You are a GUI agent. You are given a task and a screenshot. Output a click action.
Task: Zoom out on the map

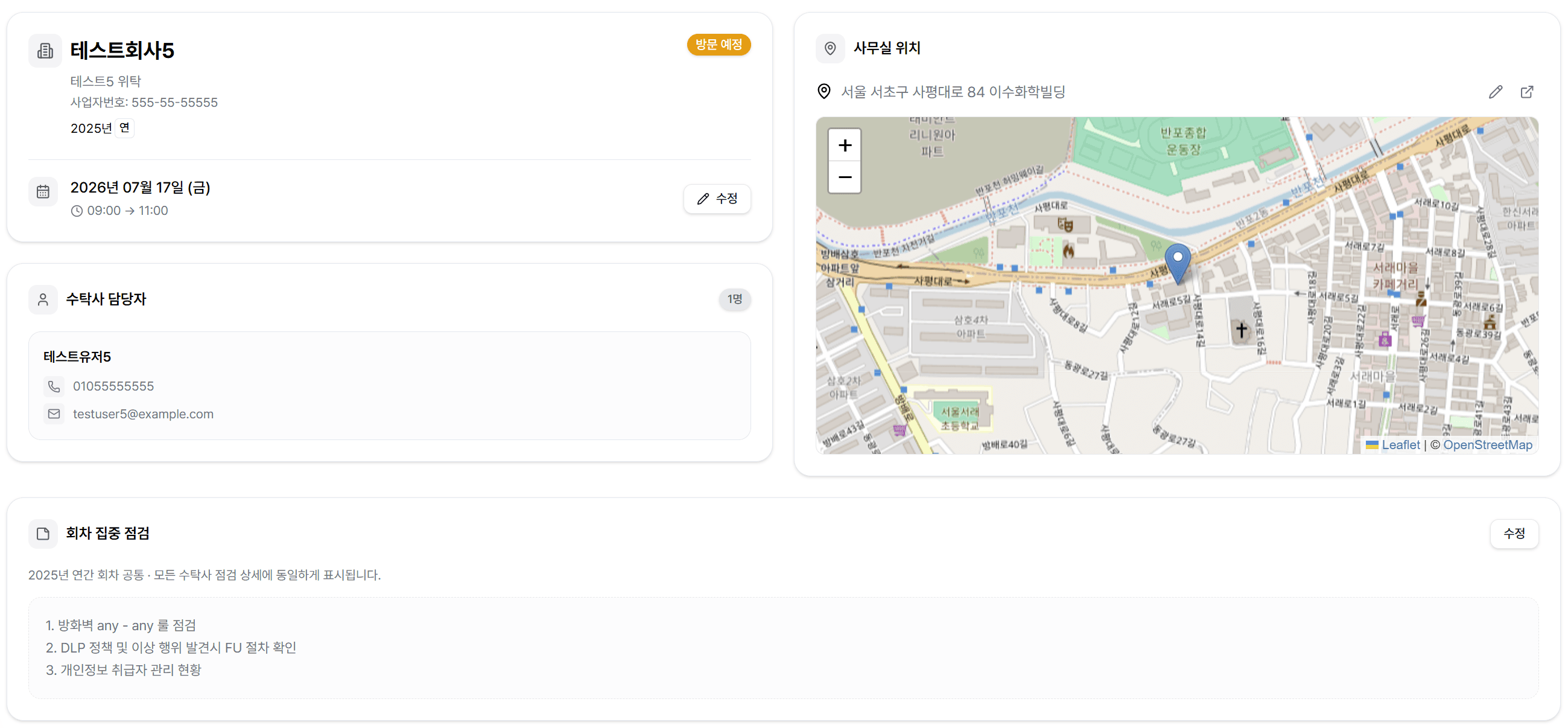click(844, 177)
